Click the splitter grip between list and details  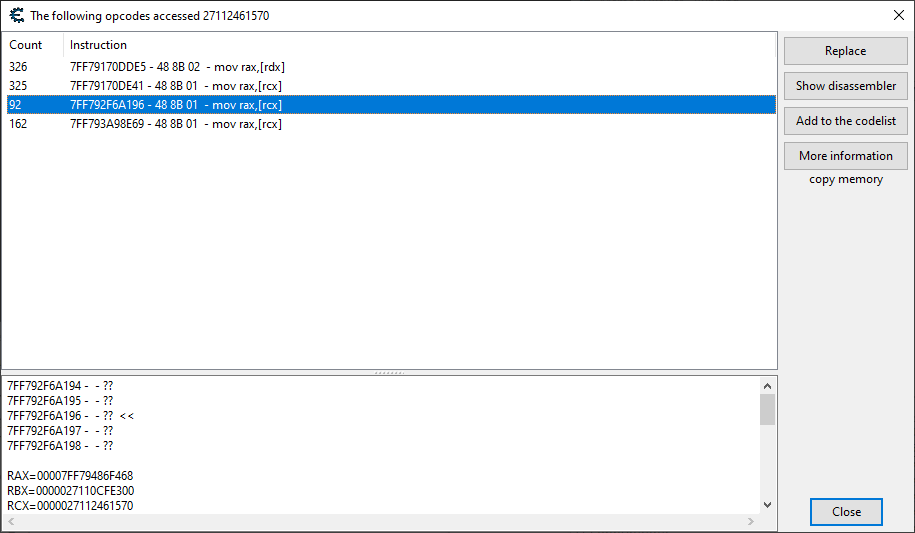point(388,373)
